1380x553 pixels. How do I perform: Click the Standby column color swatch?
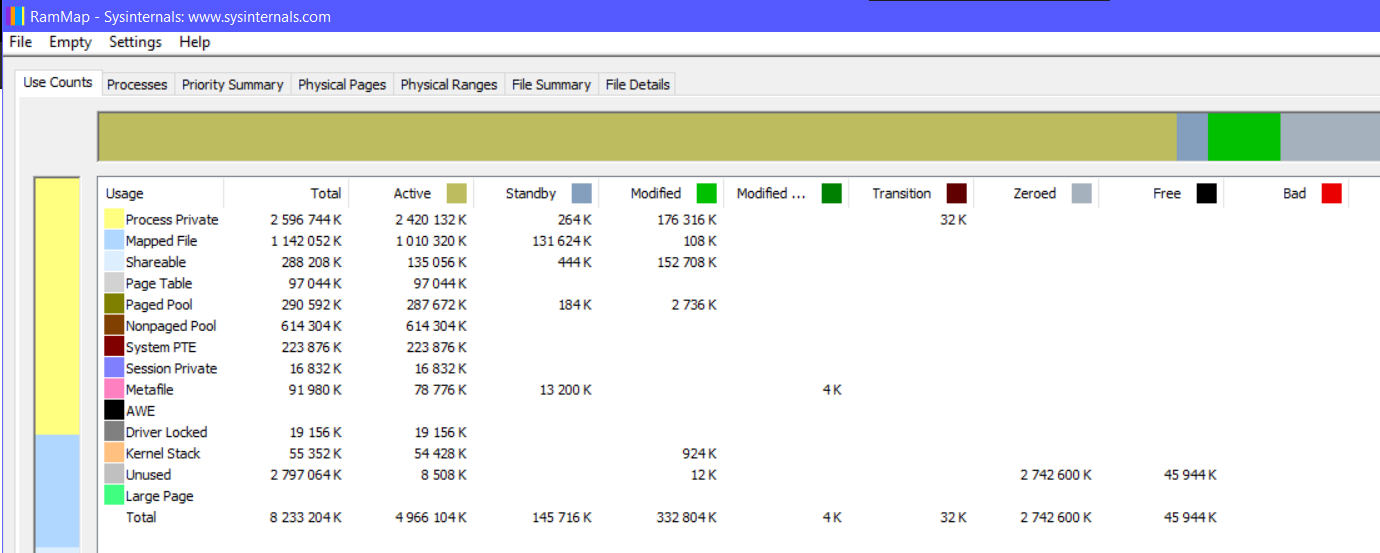[582, 193]
